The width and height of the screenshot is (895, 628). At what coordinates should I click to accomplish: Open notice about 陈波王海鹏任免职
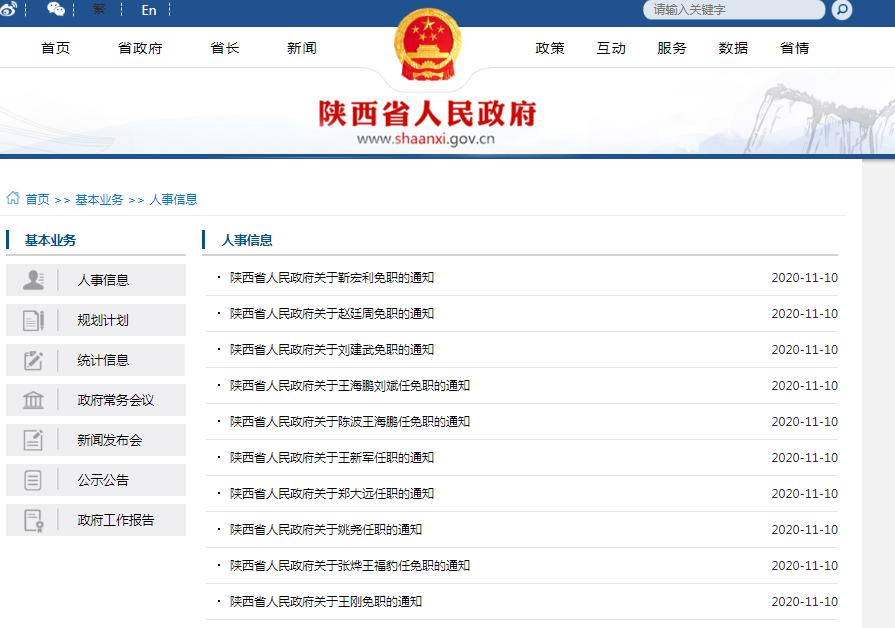point(350,421)
